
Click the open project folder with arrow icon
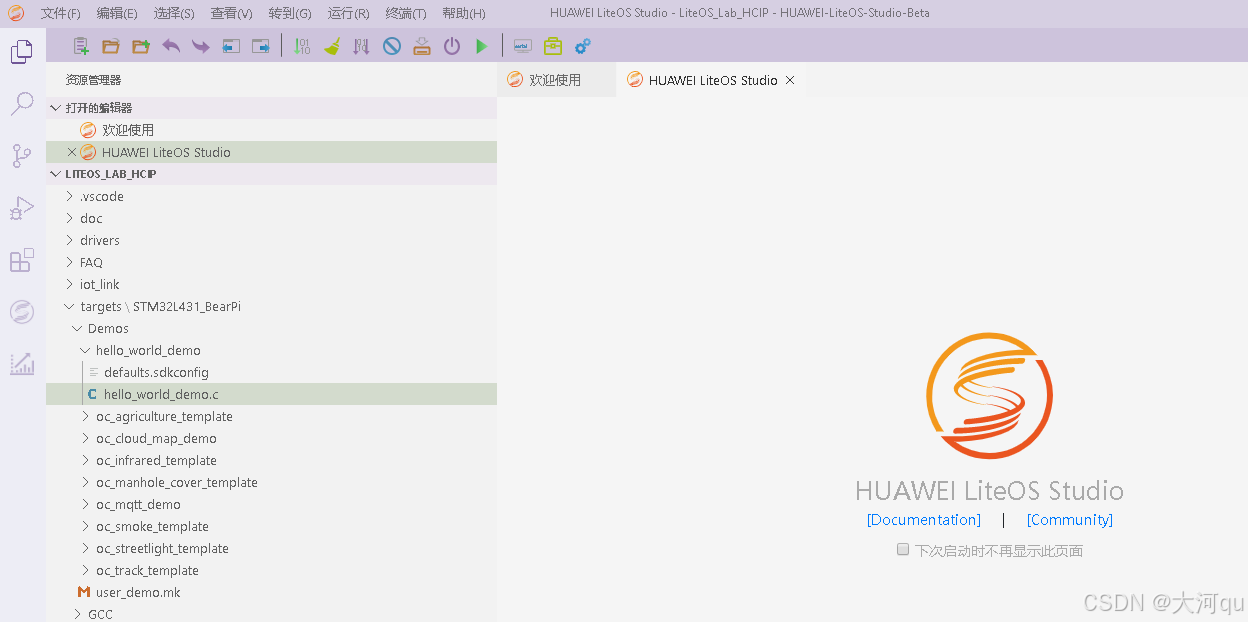coord(141,46)
